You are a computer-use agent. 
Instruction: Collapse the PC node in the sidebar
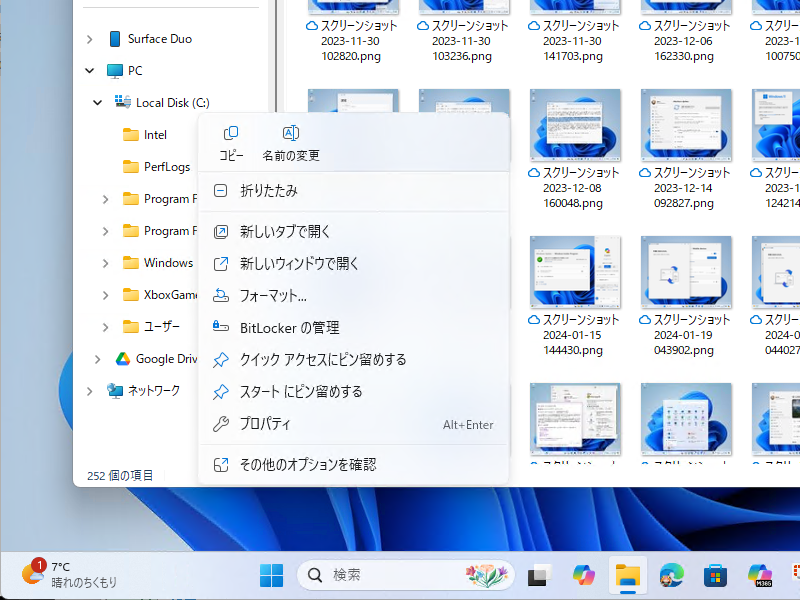coord(88,70)
